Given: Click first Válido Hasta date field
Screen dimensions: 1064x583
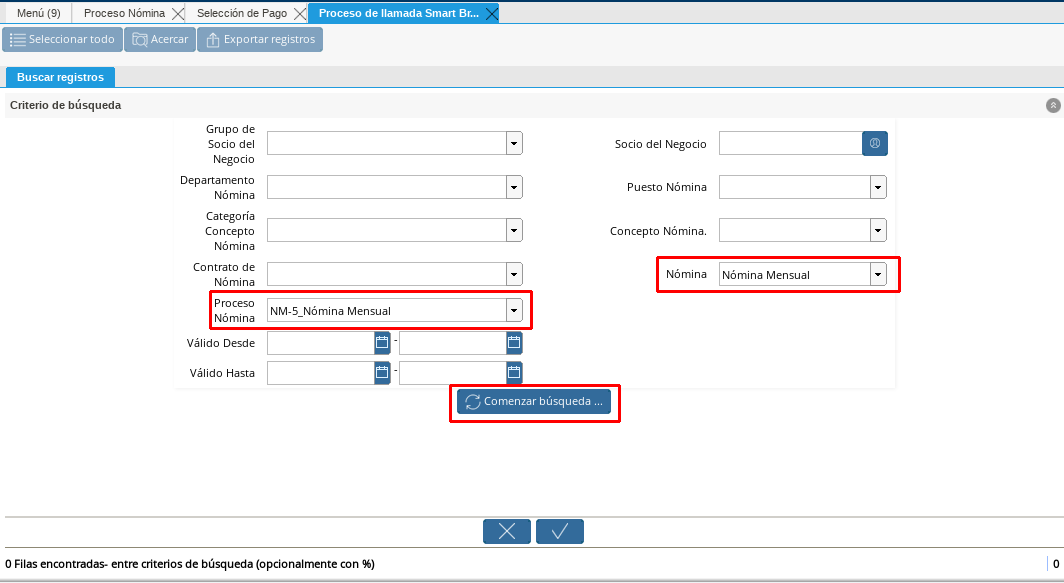Looking at the screenshot, I should click(x=321, y=373).
